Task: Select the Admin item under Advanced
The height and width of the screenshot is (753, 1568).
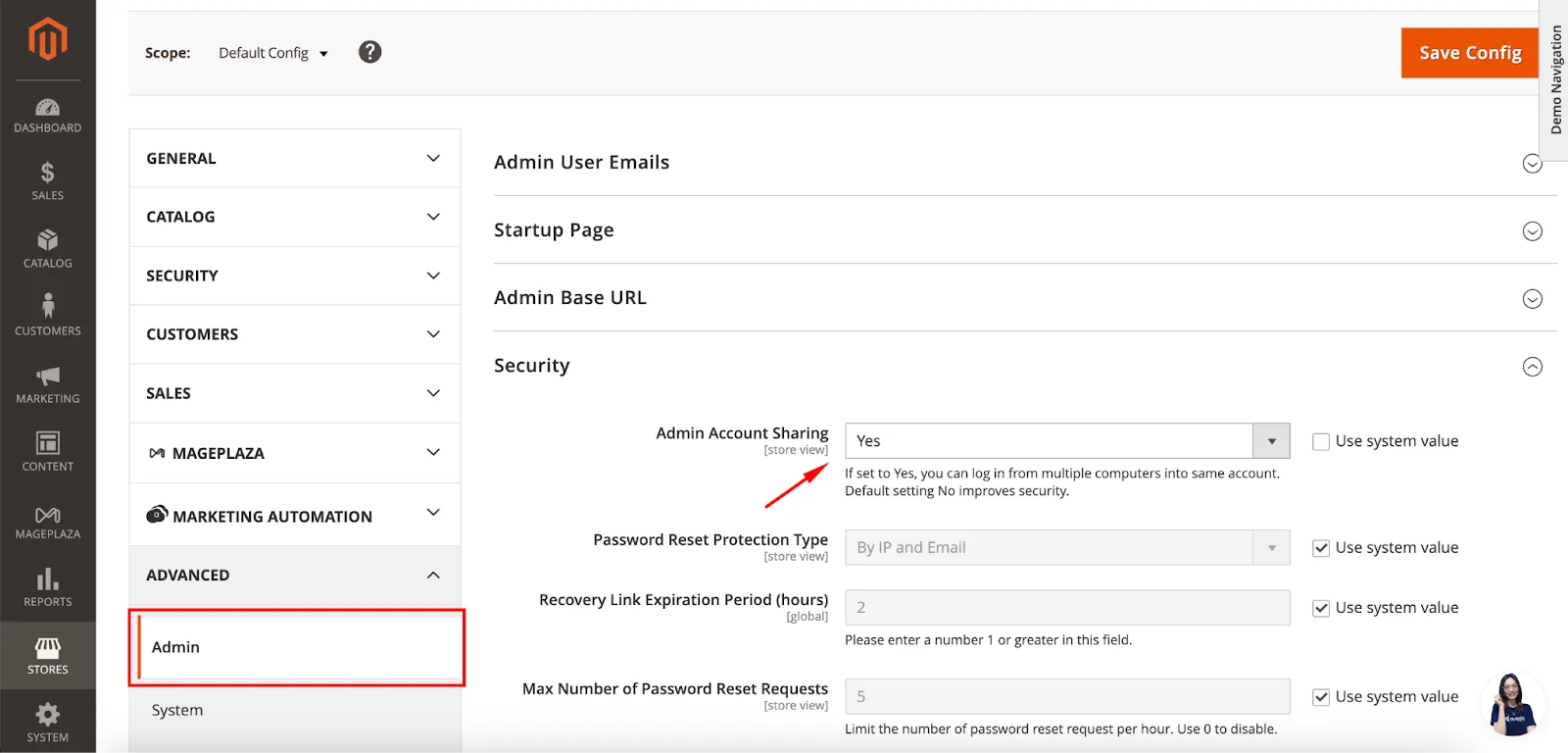Action: coord(297,647)
